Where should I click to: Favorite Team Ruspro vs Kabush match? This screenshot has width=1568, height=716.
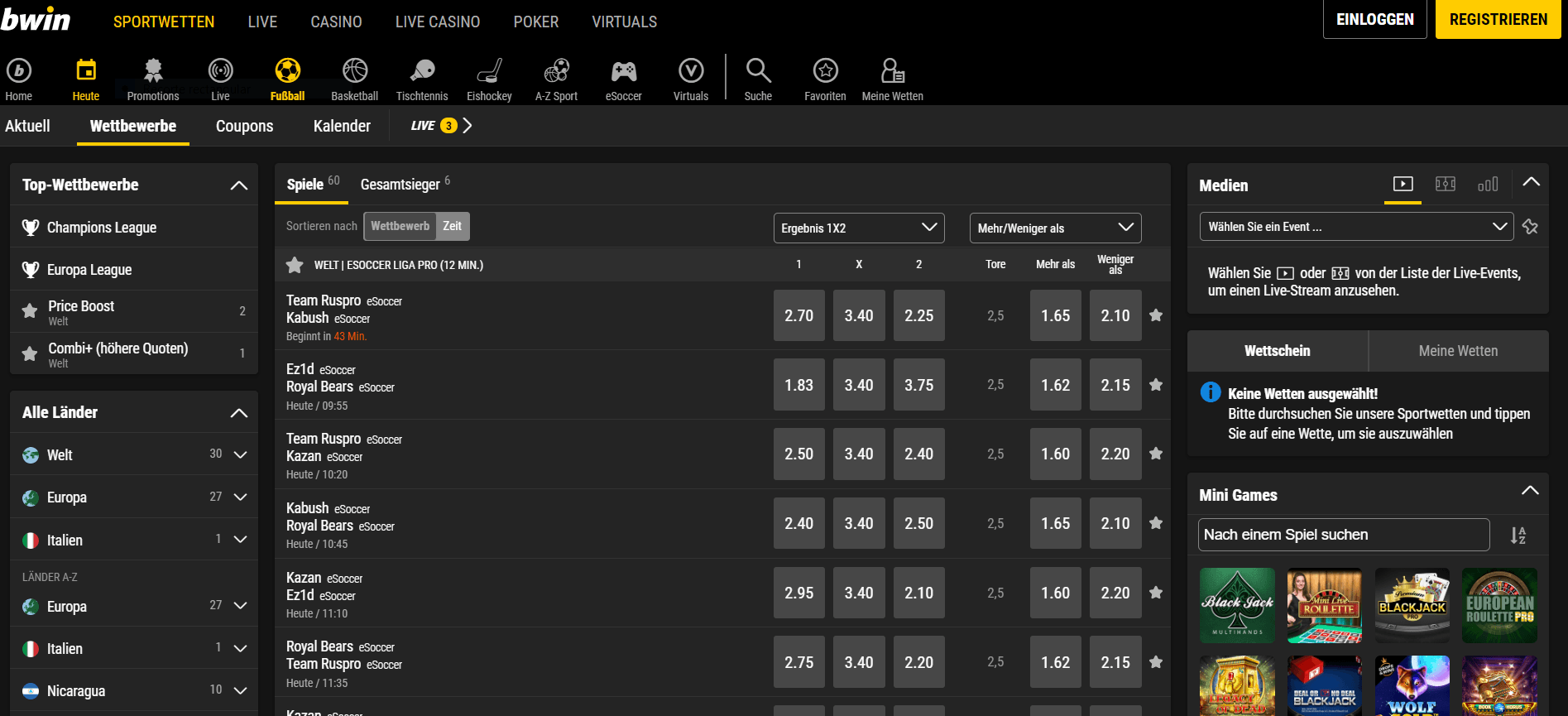point(1156,315)
